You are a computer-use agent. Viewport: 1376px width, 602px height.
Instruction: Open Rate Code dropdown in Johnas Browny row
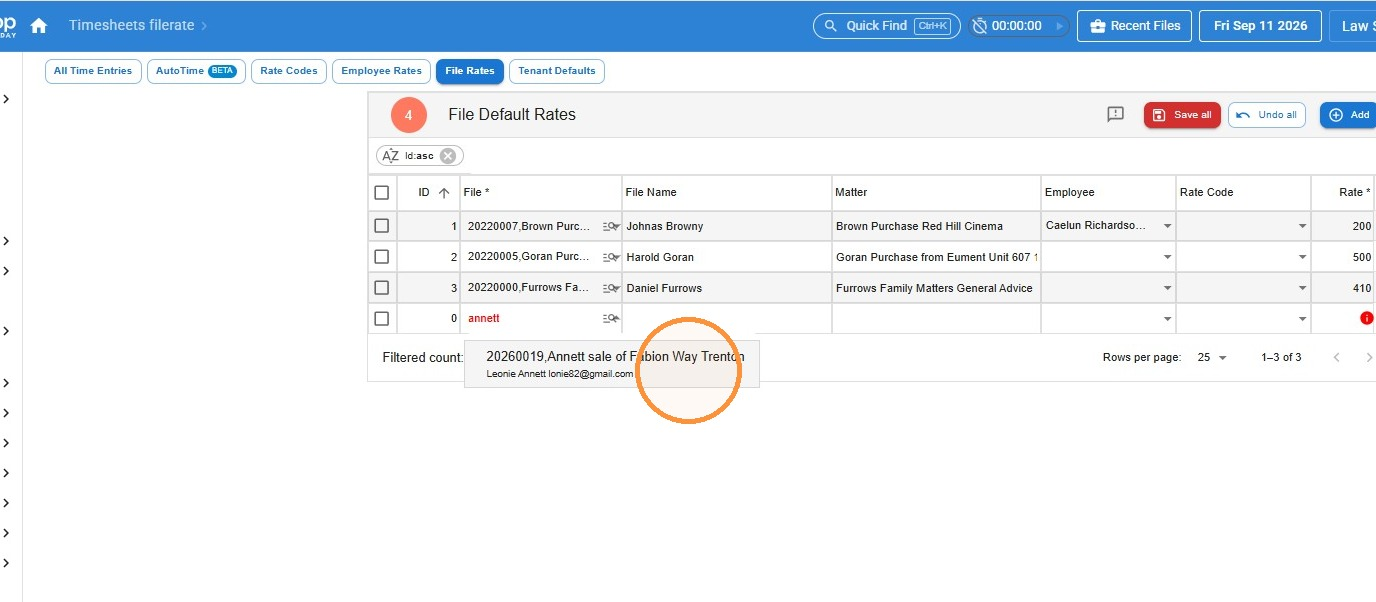coord(1302,226)
